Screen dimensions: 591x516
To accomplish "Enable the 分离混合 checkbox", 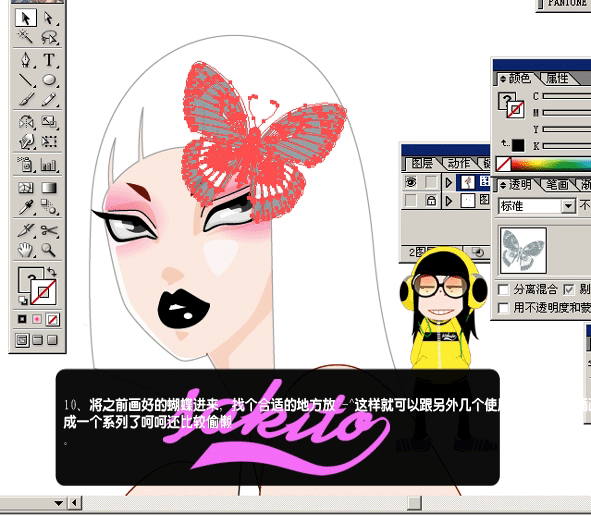I will [503, 289].
